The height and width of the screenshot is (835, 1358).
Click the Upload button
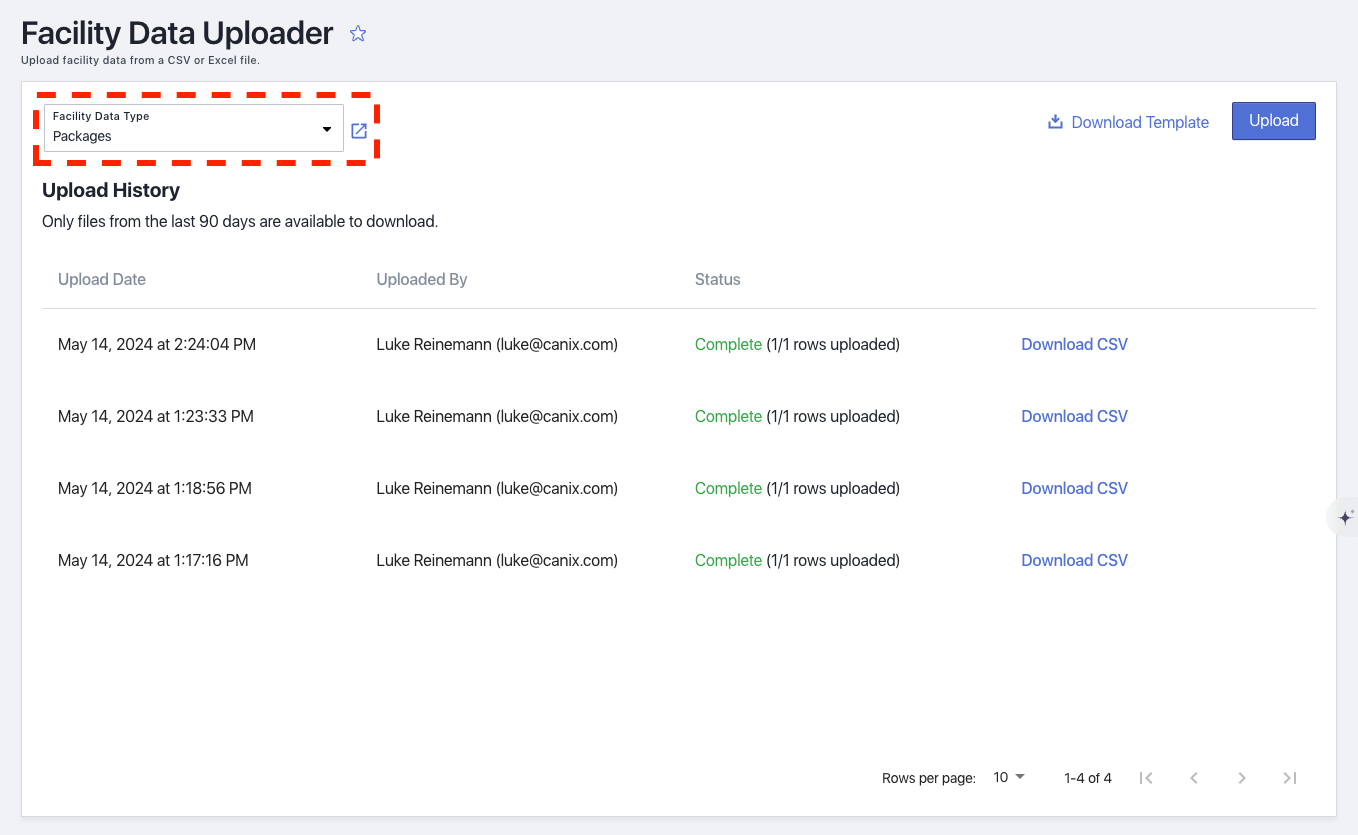(x=1274, y=121)
